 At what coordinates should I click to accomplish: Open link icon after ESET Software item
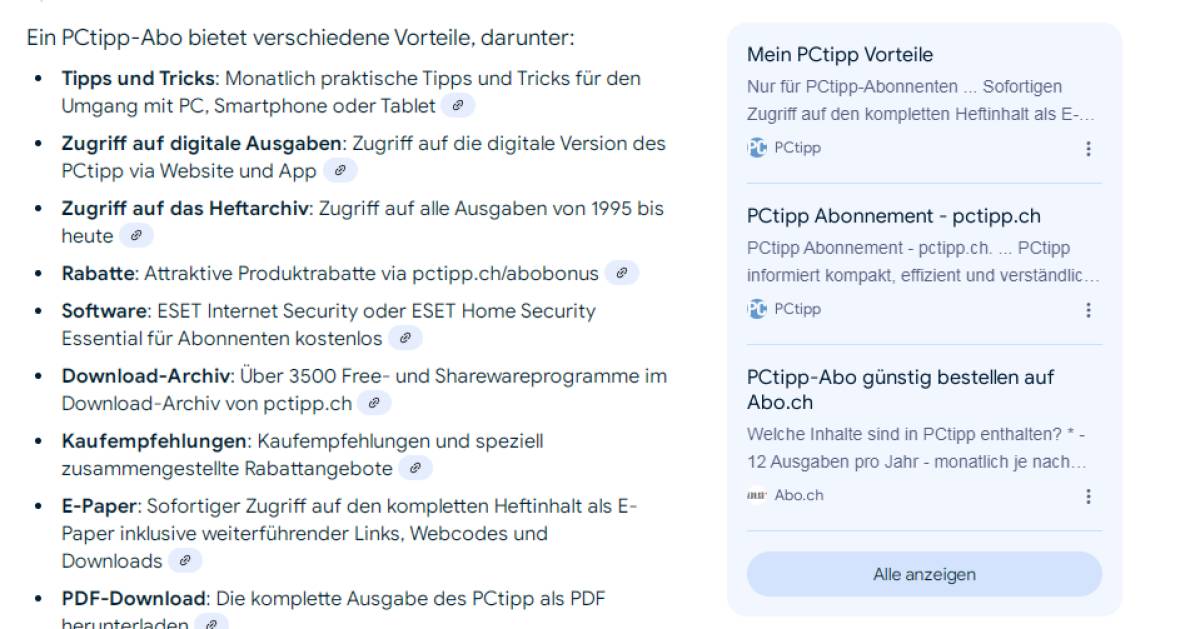point(405,339)
